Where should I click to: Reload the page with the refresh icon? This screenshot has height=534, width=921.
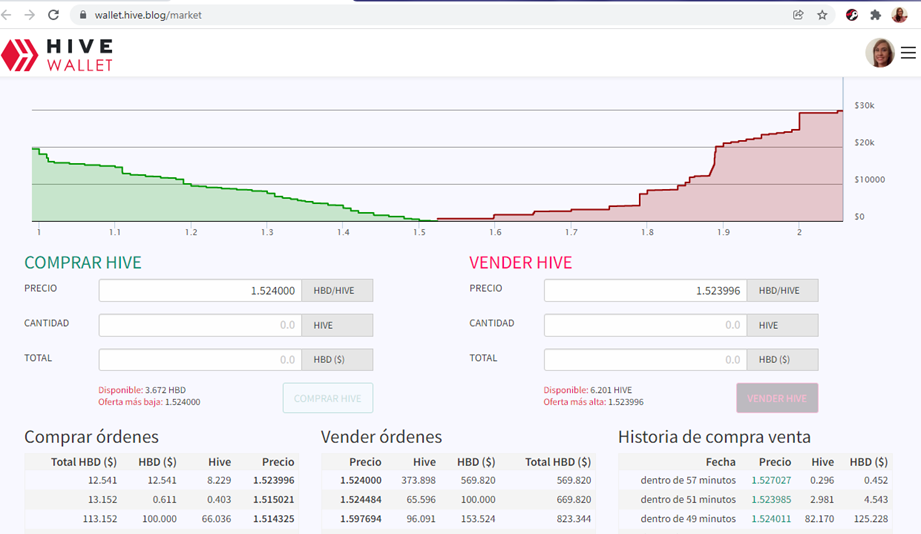click(x=53, y=15)
